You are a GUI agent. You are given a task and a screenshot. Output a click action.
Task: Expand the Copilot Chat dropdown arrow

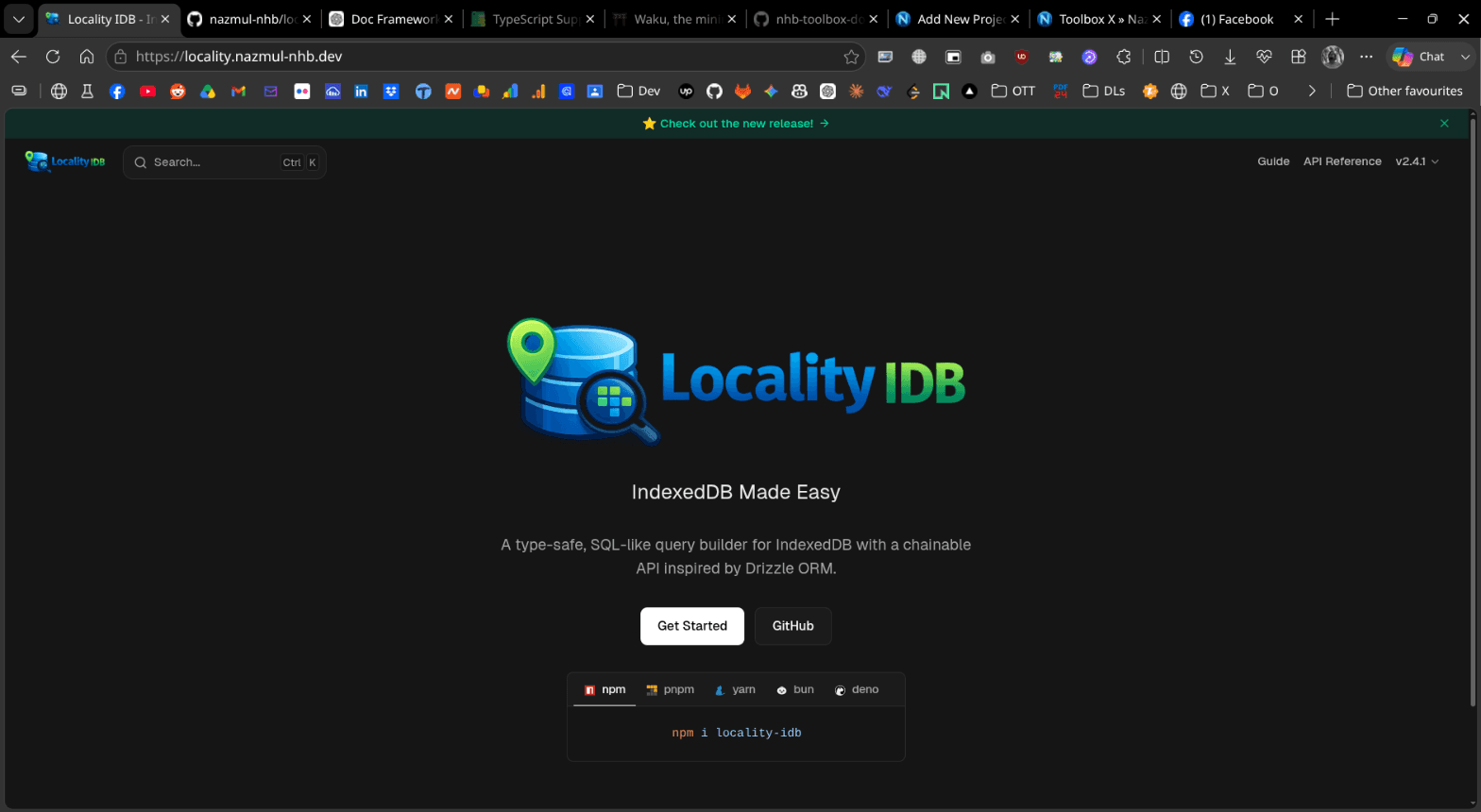[x=1465, y=57]
